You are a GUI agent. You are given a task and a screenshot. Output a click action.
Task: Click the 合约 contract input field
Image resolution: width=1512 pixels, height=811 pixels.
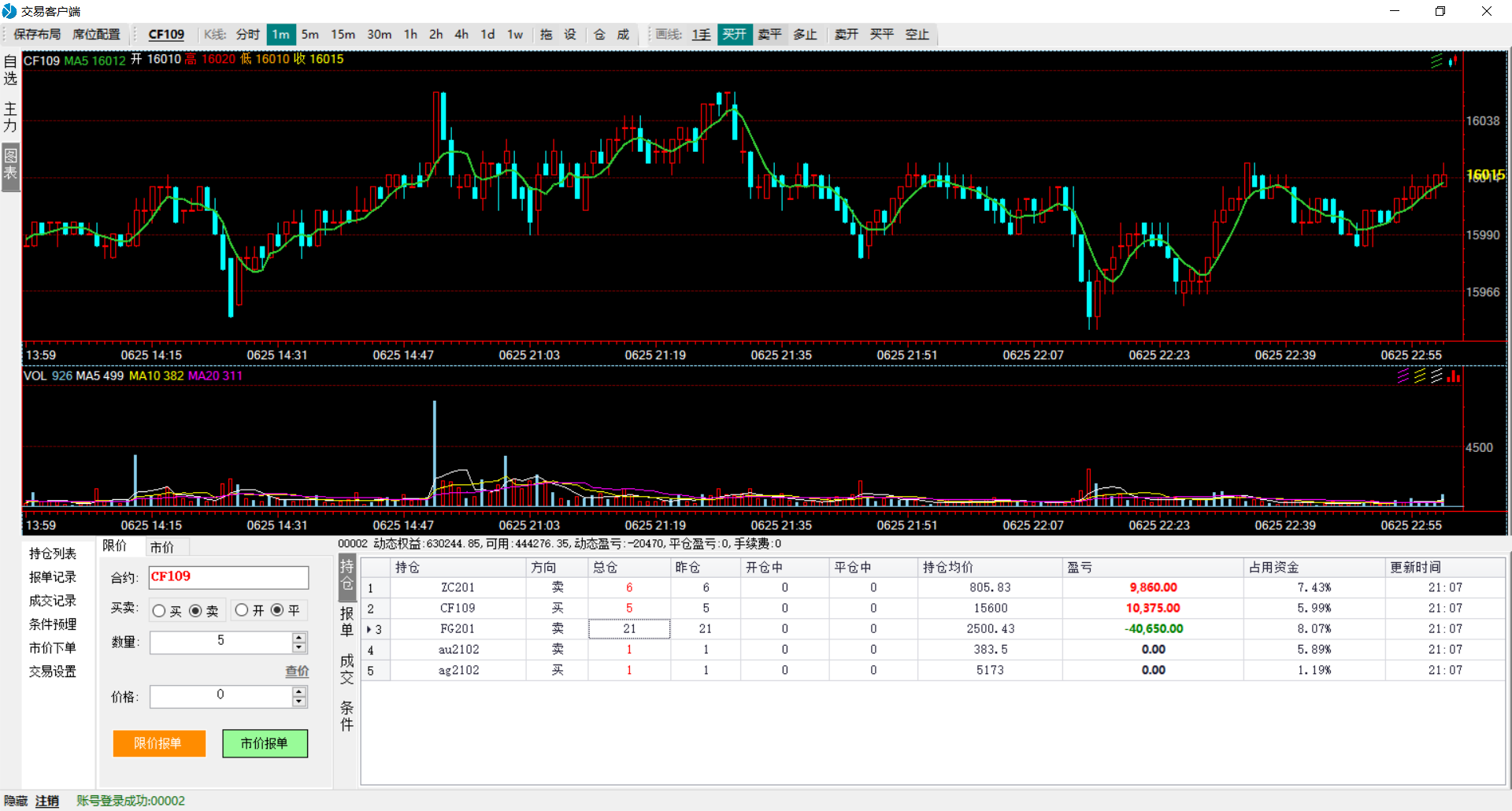(229, 577)
